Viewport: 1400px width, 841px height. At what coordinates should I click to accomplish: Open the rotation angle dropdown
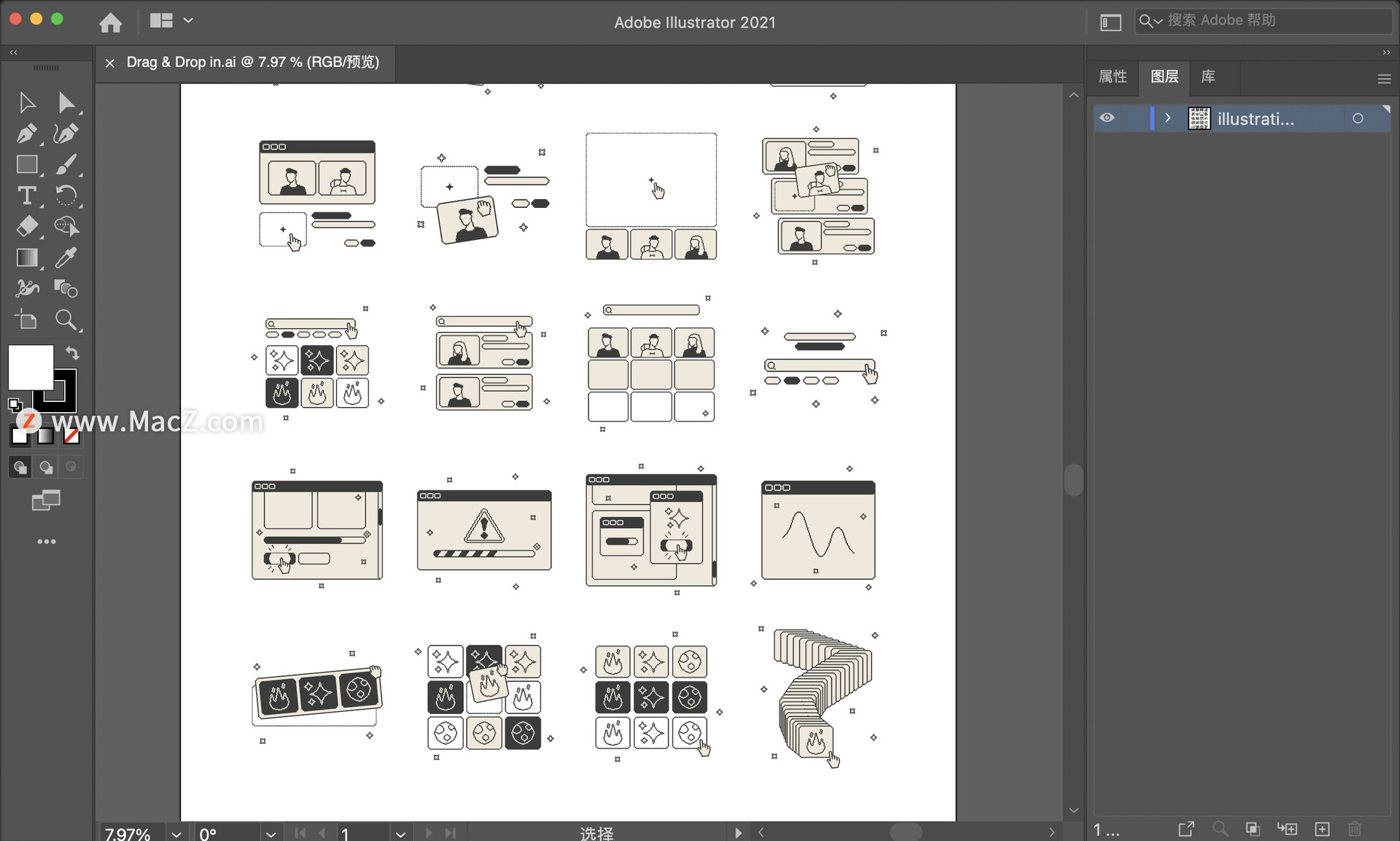point(271,833)
